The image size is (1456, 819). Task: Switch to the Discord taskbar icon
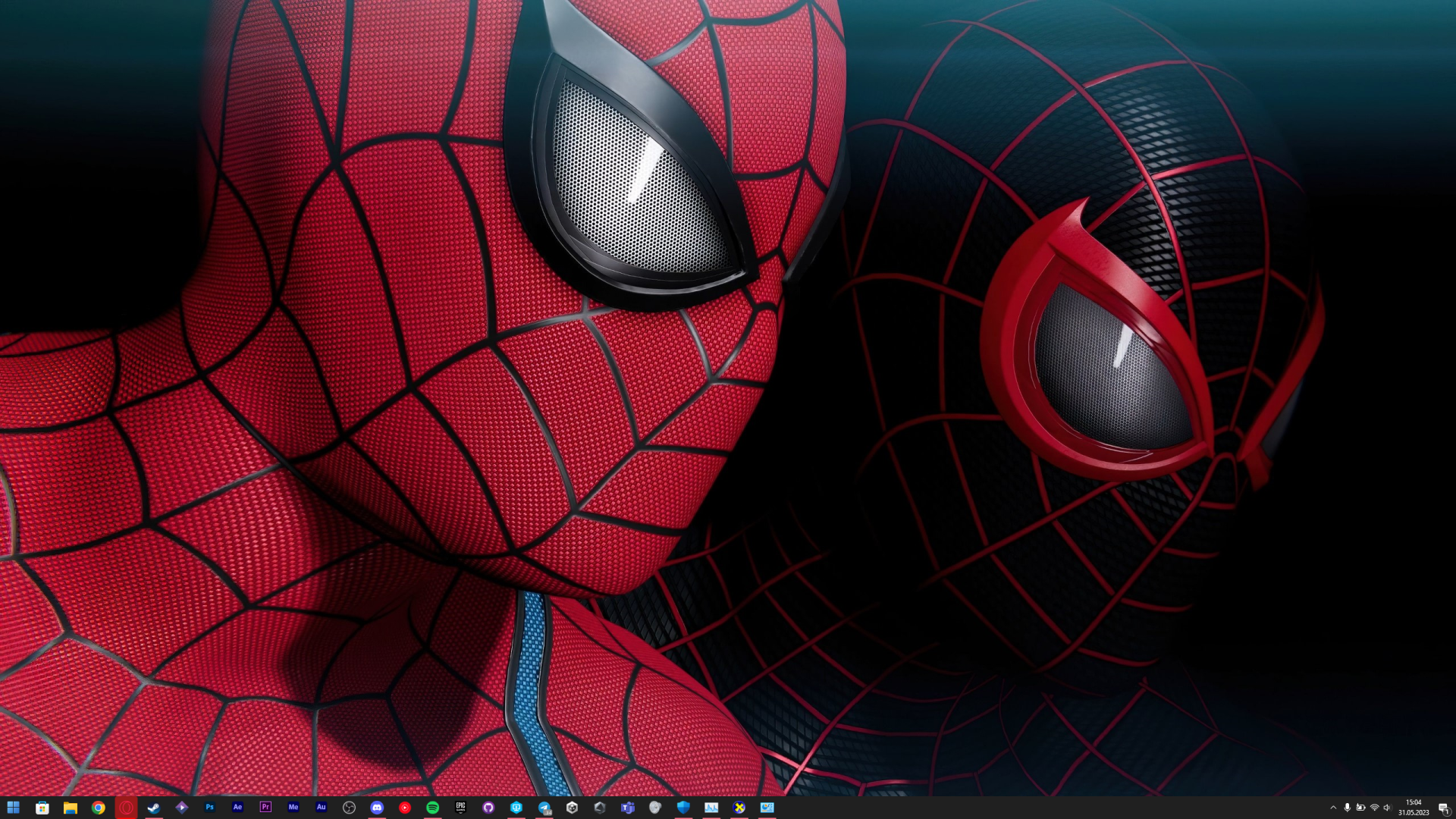tap(377, 808)
